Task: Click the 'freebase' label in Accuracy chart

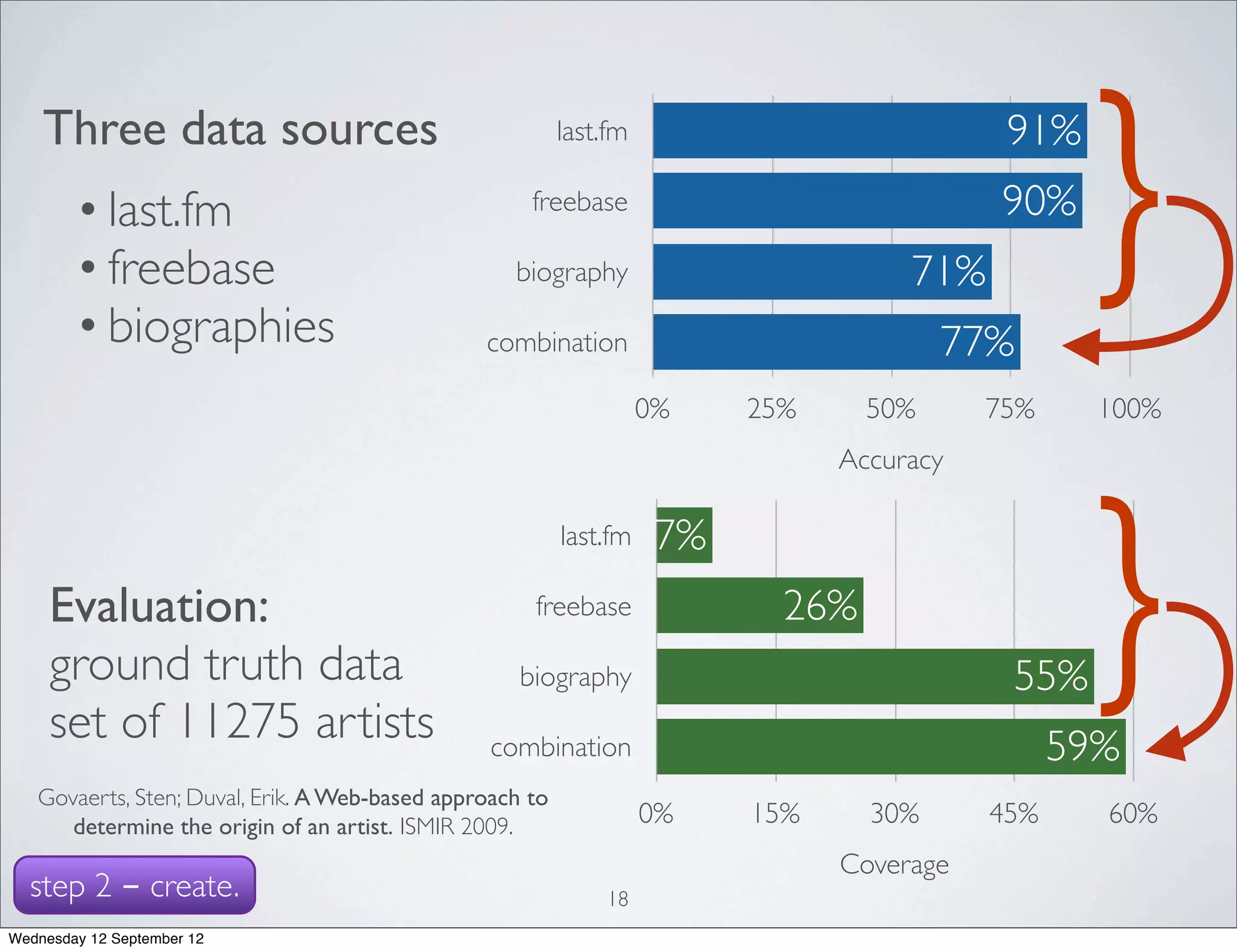Action: [580, 202]
